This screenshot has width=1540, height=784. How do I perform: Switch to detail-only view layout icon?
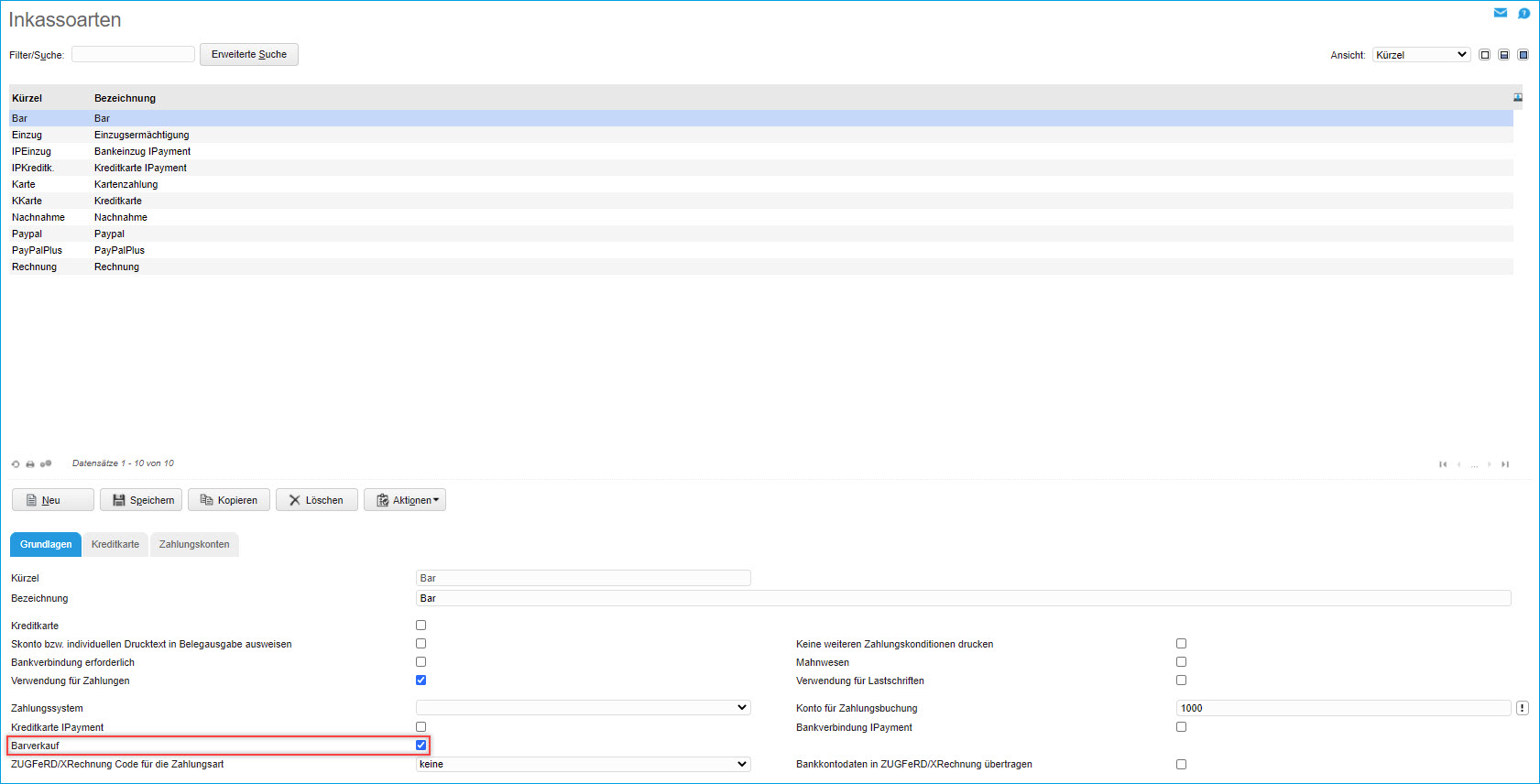click(x=1524, y=55)
